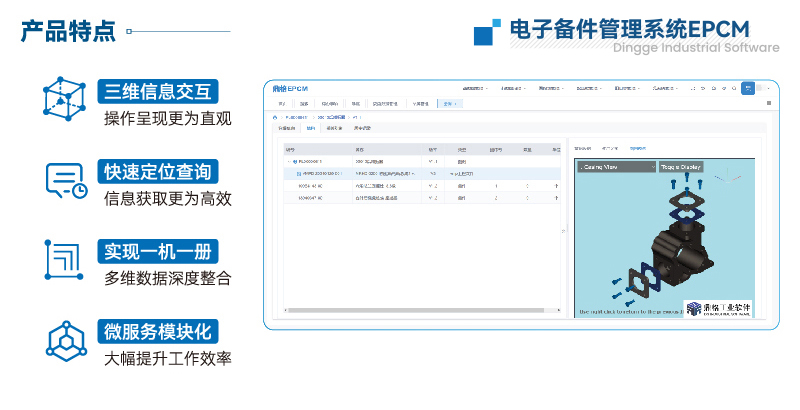The image size is (800, 410).
Task: Click the small grey square icon ending the tab bar
Action: click(768, 103)
